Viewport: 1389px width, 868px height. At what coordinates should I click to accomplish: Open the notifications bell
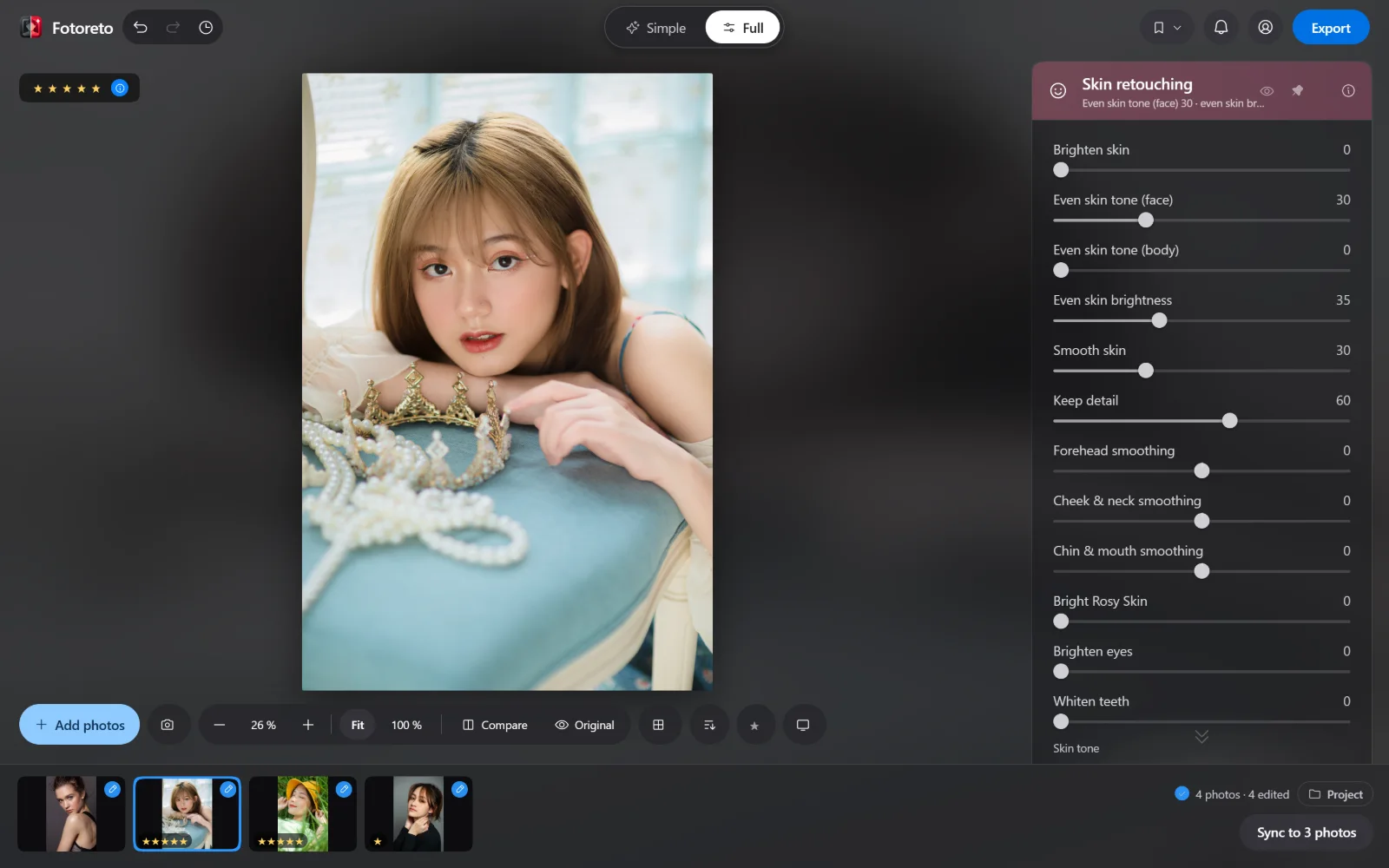(x=1221, y=28)
